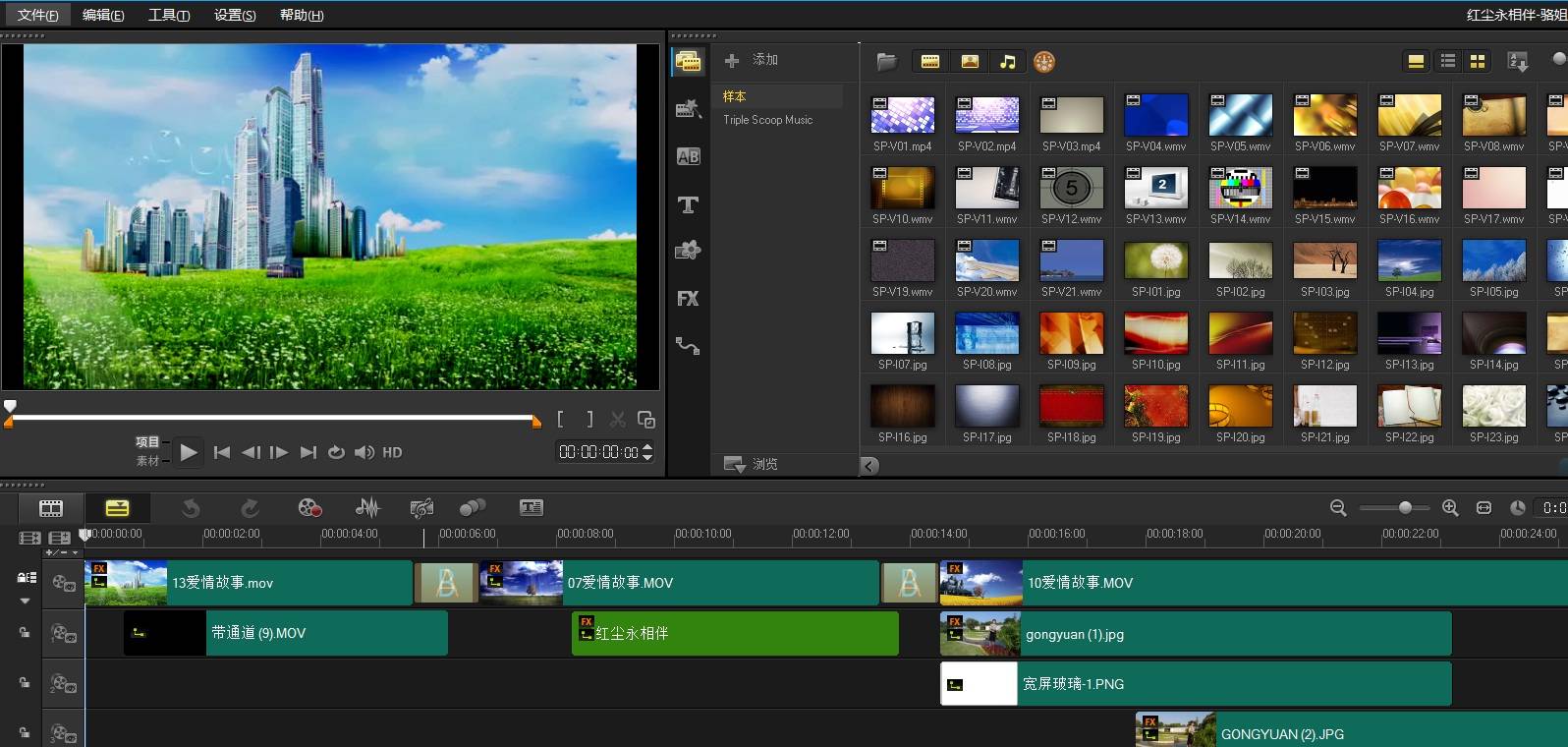1568x747 pixels.
Task: Click the 浏览 (Browse) button
Action: (x=752, y=464)
